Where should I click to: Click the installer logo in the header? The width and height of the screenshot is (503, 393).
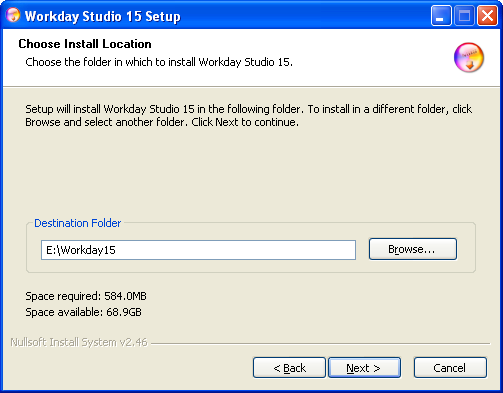pyautogui.click(x=469, y=57)
